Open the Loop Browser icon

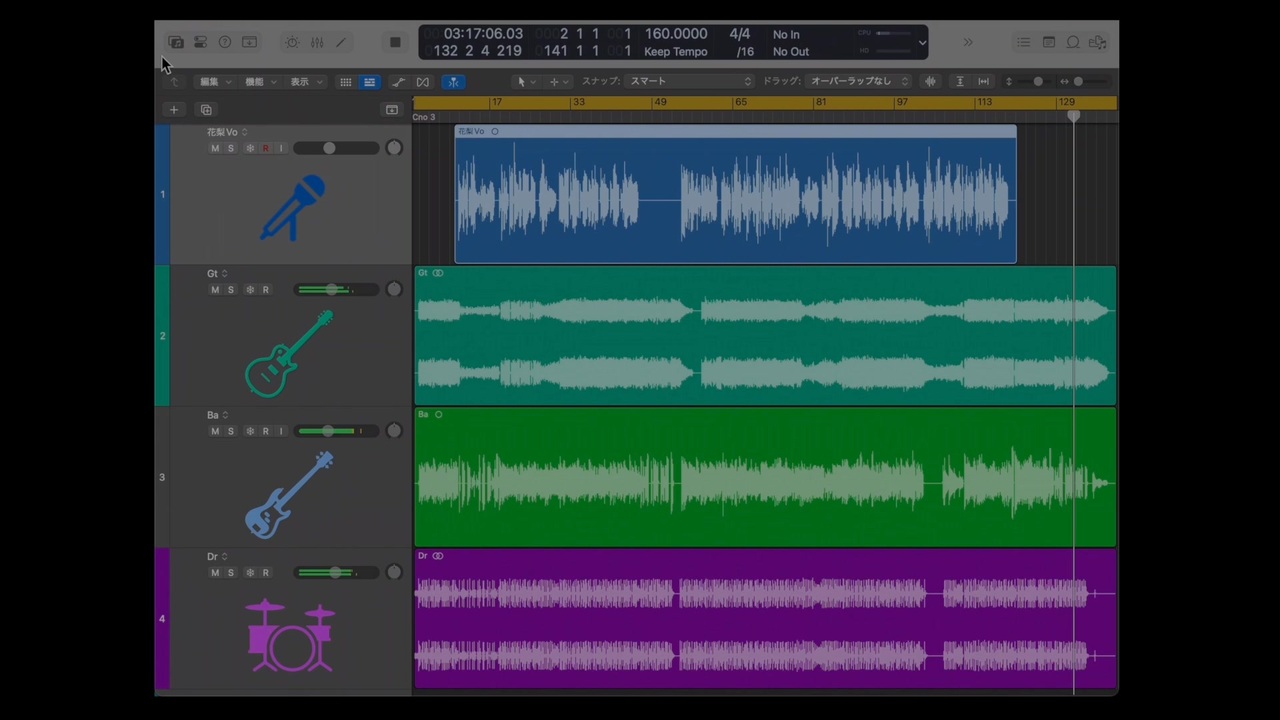1073,42
